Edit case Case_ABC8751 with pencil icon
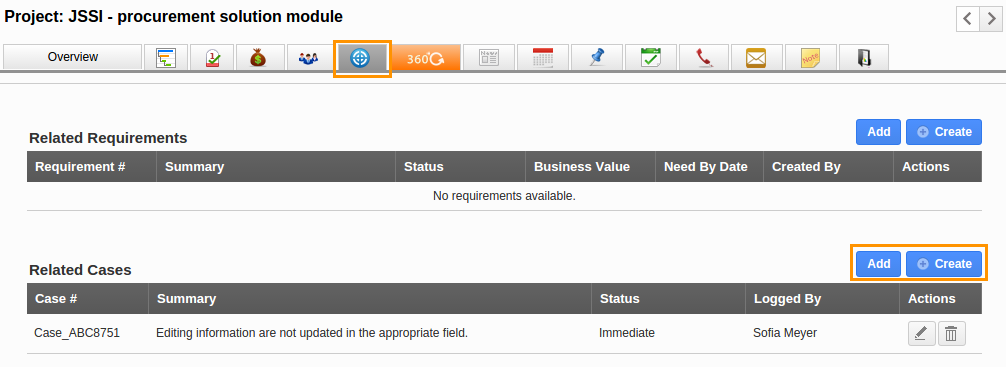 (921, 334)
